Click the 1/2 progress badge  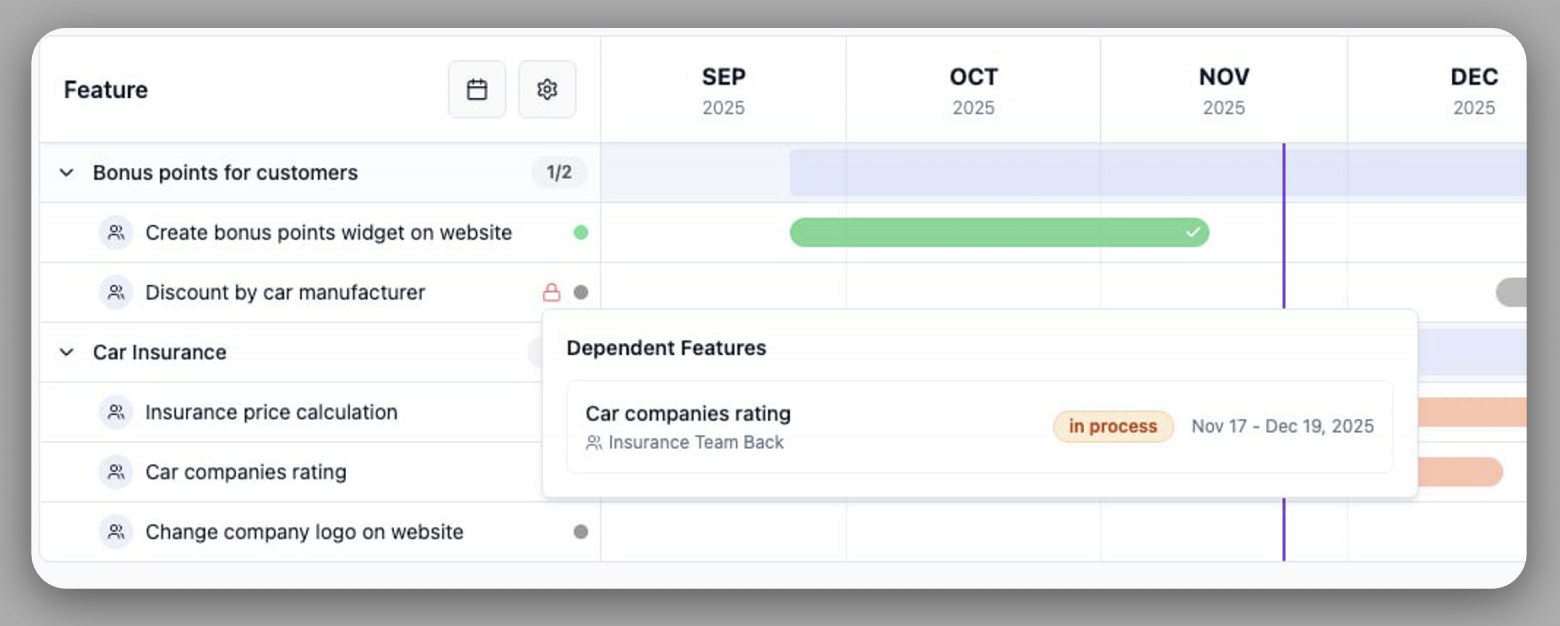[x=559, y=173]
